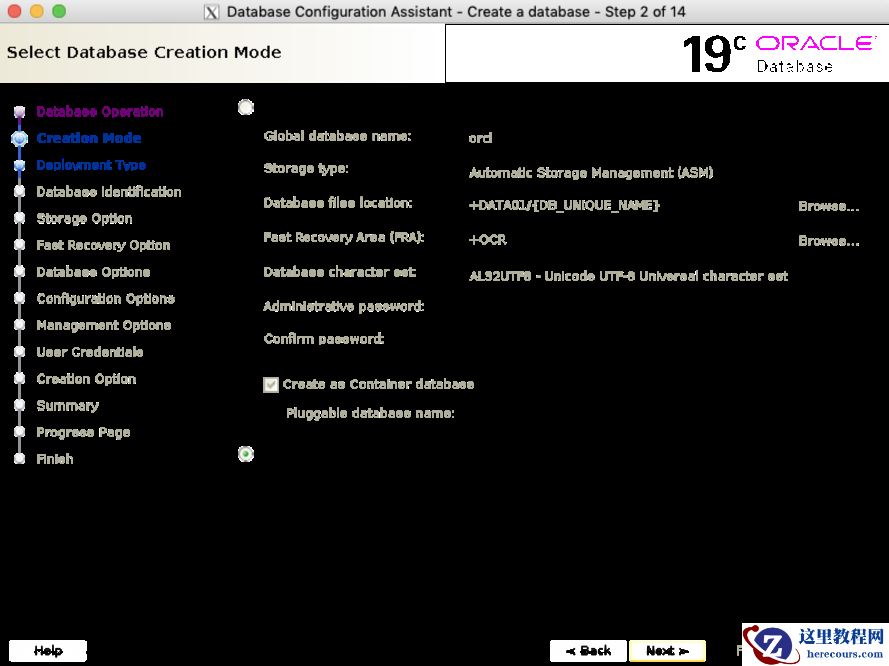889x666 pixels.
Task: Browse for the Fast Recovery Area
Action: [828, 241]
